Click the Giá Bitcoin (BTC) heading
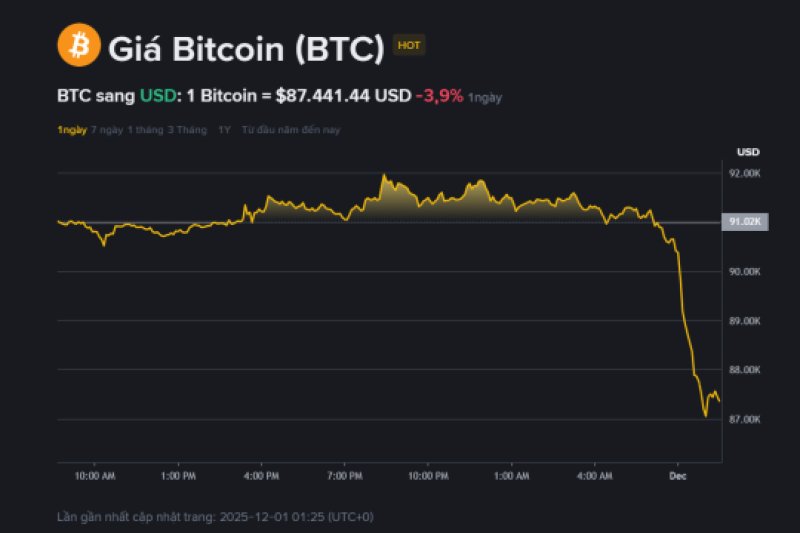800x533 pixels. point(245,48)
